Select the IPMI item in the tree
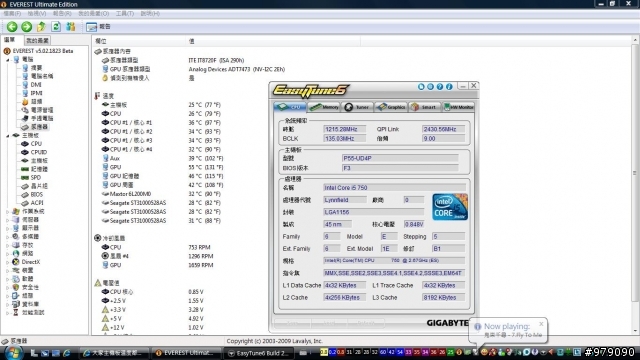The width and height of the screenshot is (640, 360). coord(37,93)
